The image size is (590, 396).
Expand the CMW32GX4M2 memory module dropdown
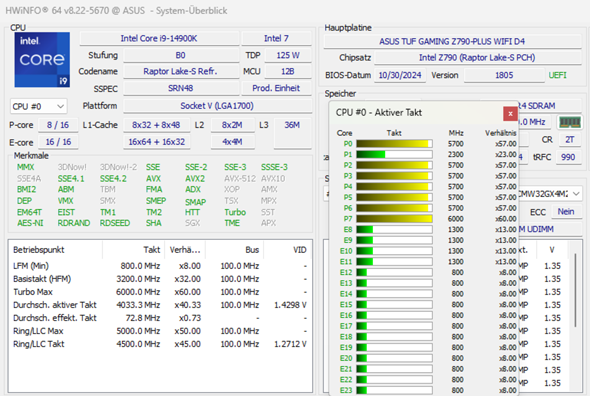576,194
